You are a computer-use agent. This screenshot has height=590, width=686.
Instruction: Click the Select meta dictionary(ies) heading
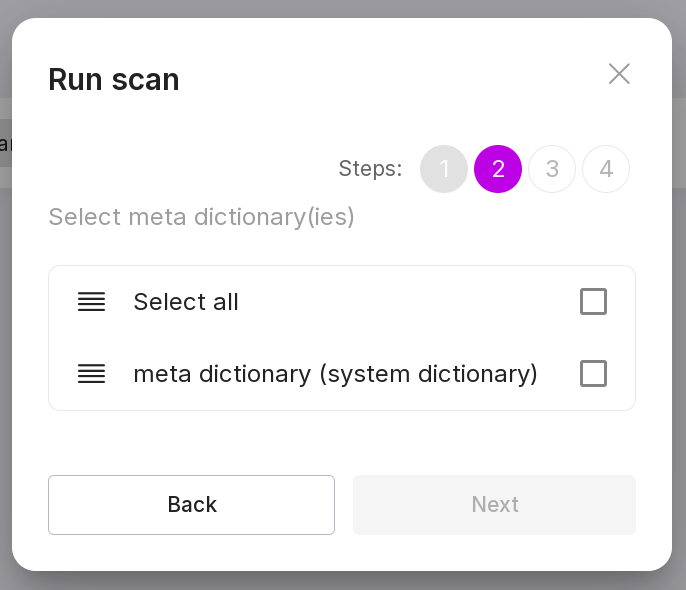click(x=201, y=217)
